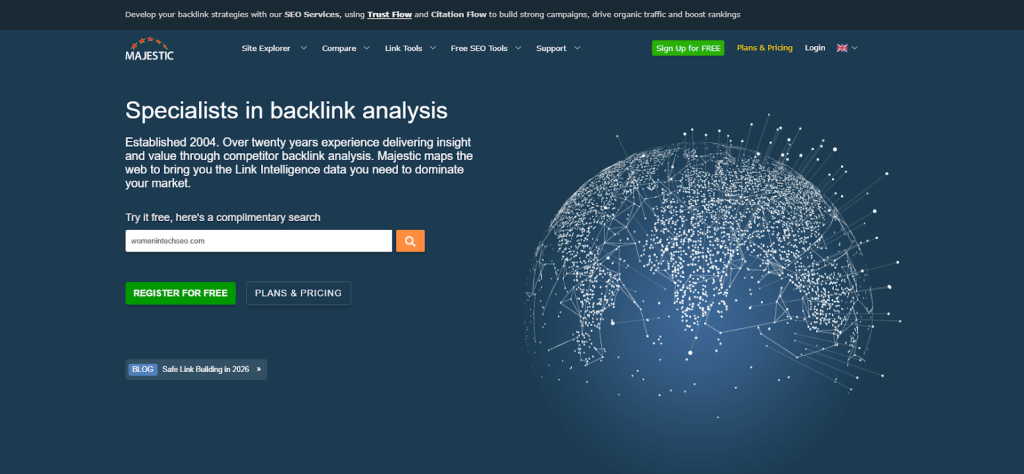Image resolution: width=1024 pixels, height=474 pixels.
Task: Expand the chevron beside Compare
Action: pyautogui.click(x=366, y=48)
